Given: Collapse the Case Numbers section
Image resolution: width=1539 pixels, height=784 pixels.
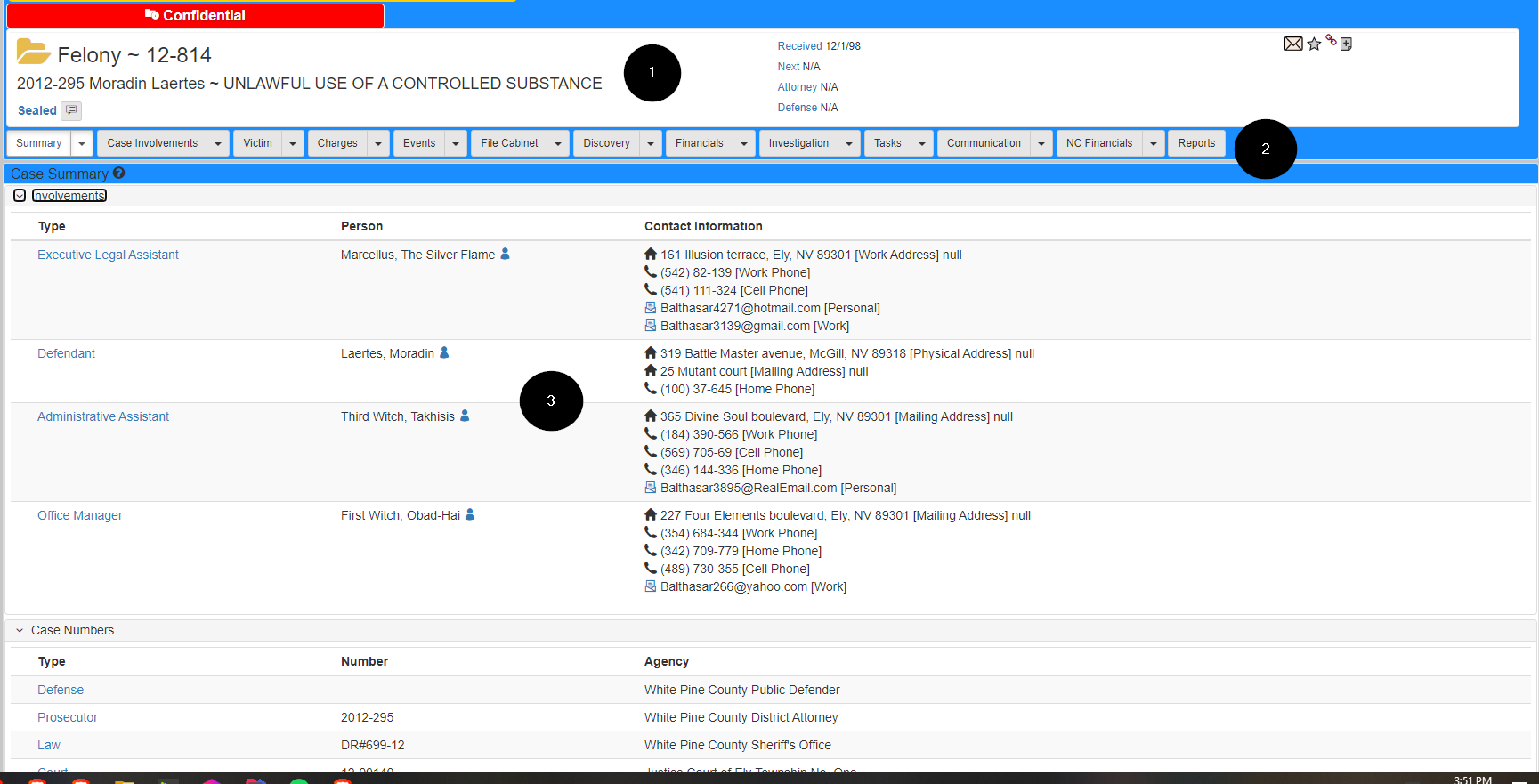Looking at the screenshot, I should [x=20, y=630].
